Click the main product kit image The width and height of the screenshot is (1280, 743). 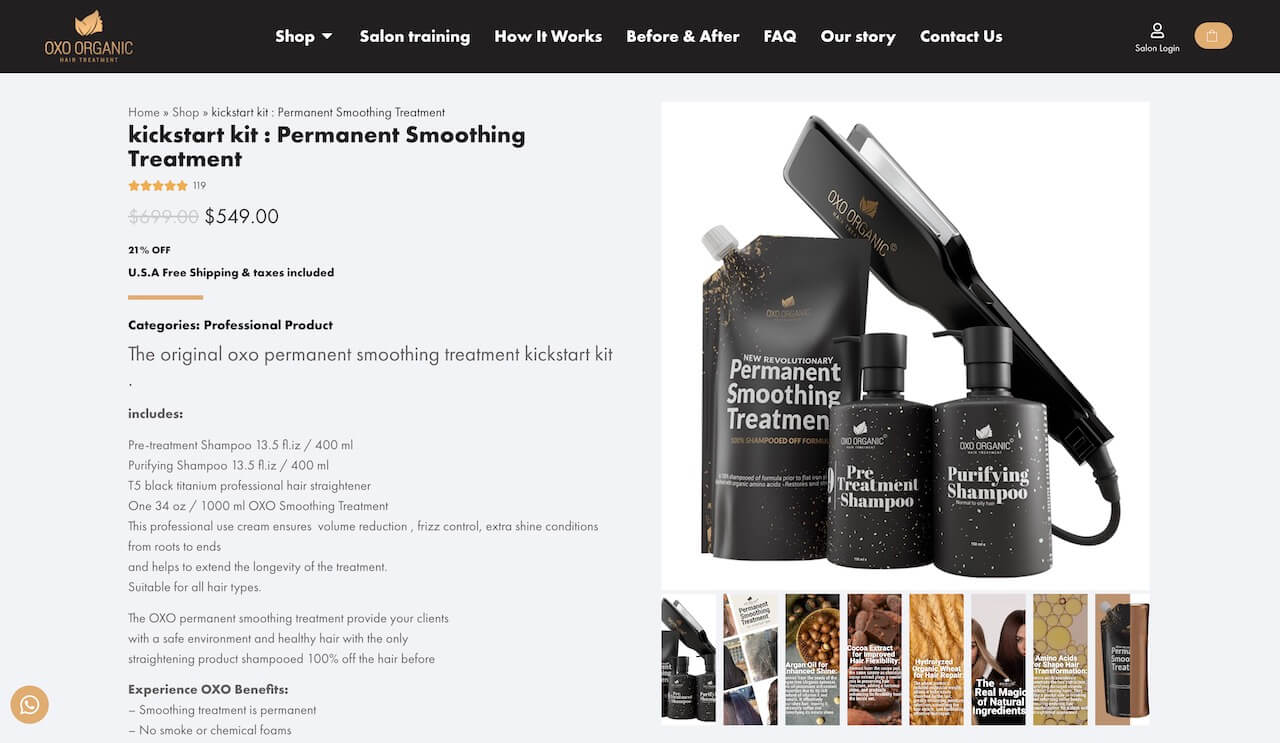[905, 345]
